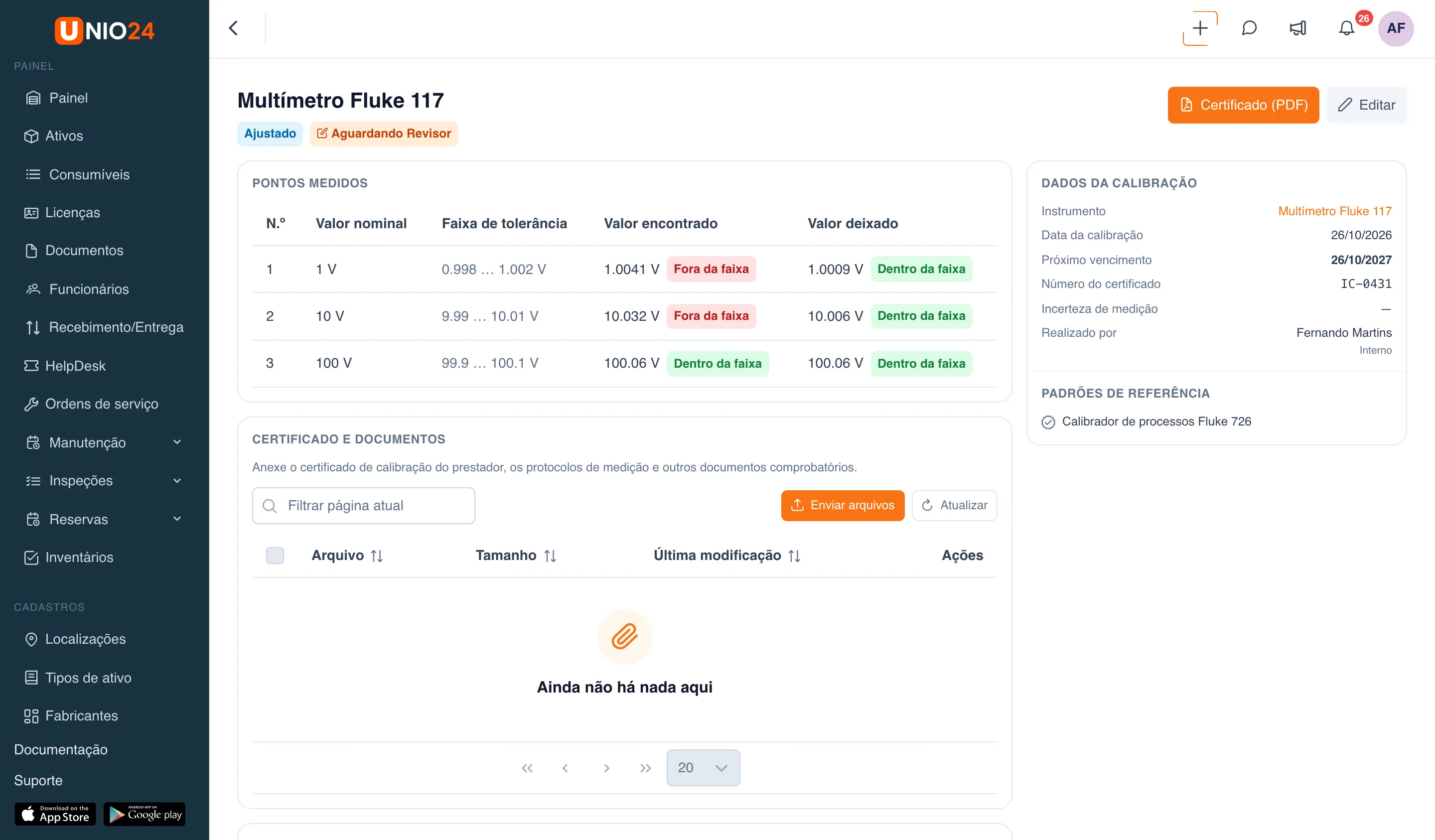Expand the Reservas menu
1435x840 pixels.
(177, 519)
